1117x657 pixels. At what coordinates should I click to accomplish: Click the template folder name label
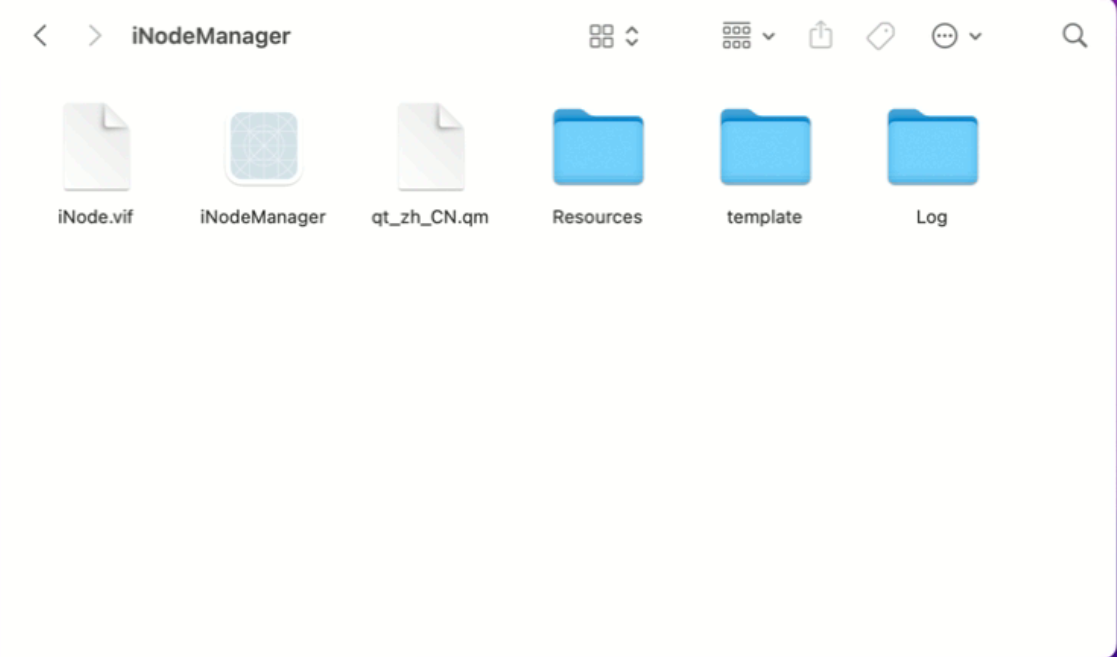[764, 217]
